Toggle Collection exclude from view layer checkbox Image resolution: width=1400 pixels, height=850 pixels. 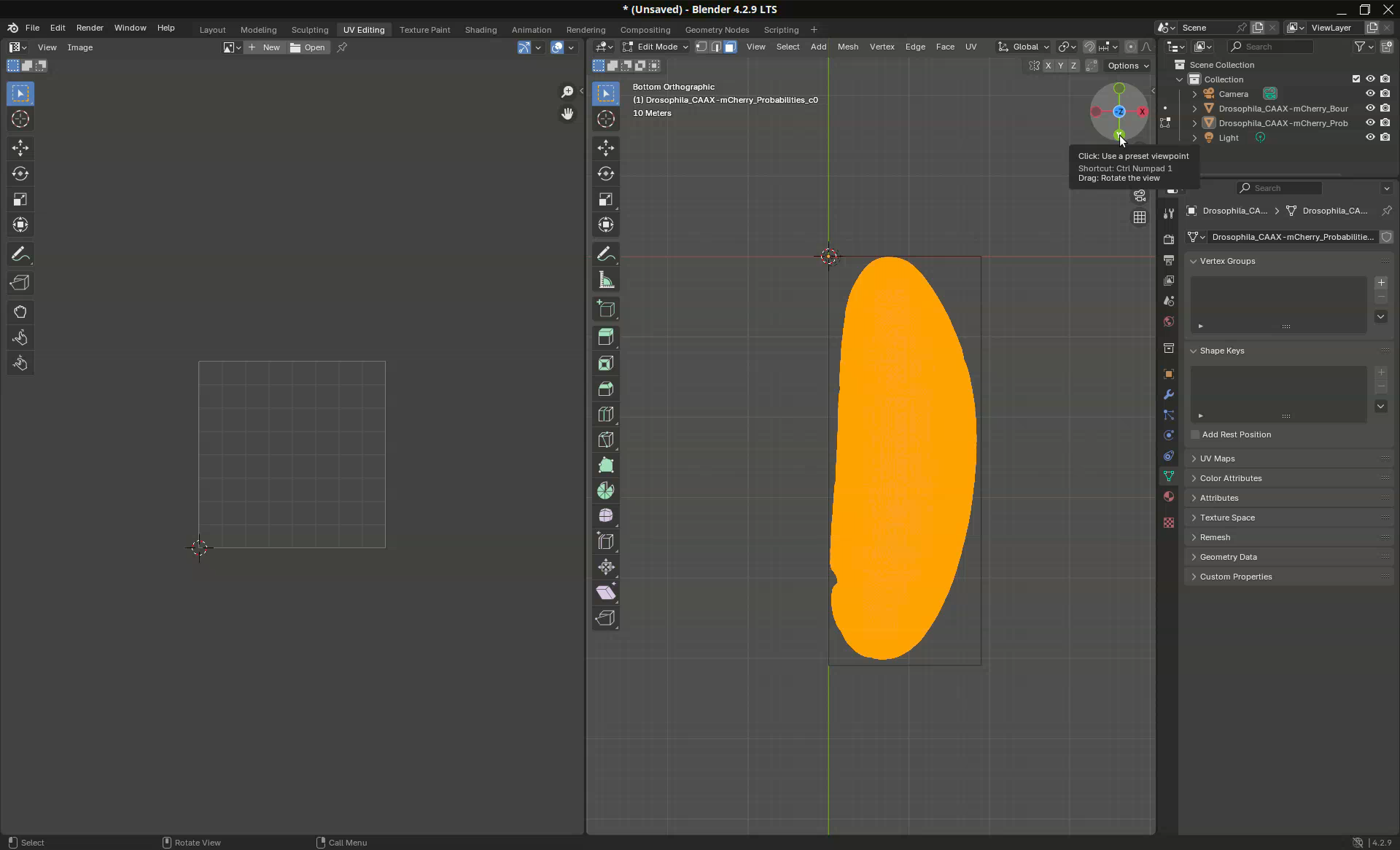pos(1356,79)
